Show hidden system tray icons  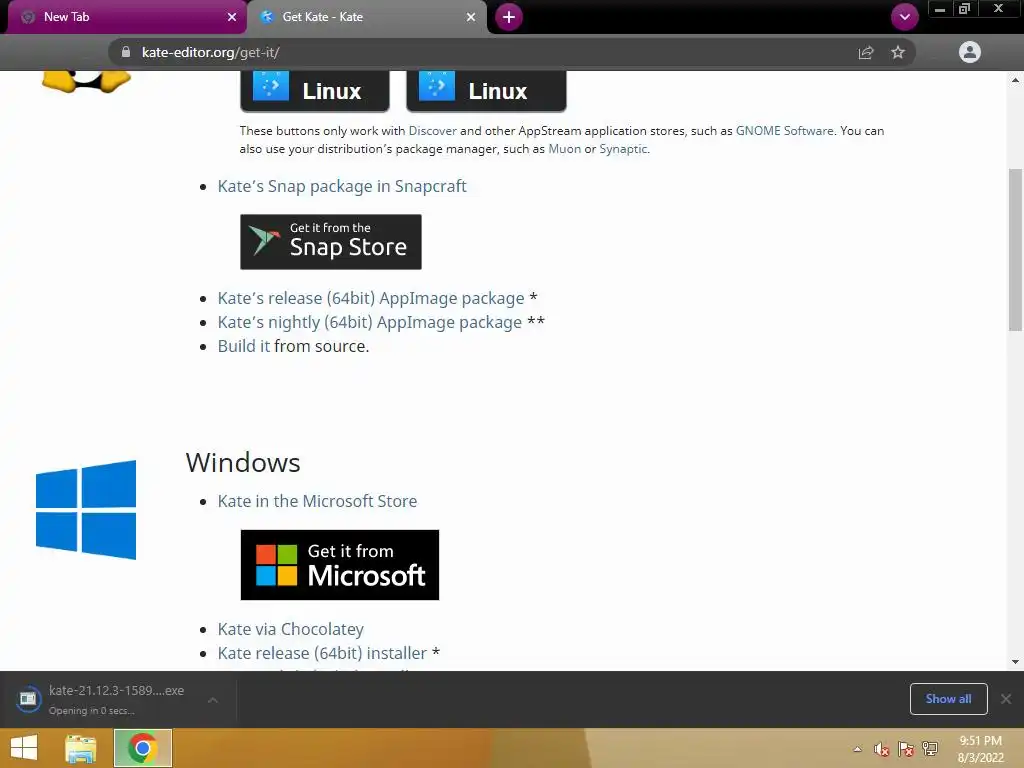click(857, 749)
